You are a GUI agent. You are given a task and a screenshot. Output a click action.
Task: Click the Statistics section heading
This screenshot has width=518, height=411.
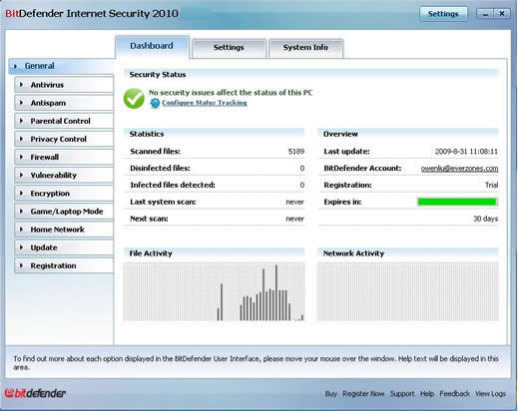pos(147,134)
